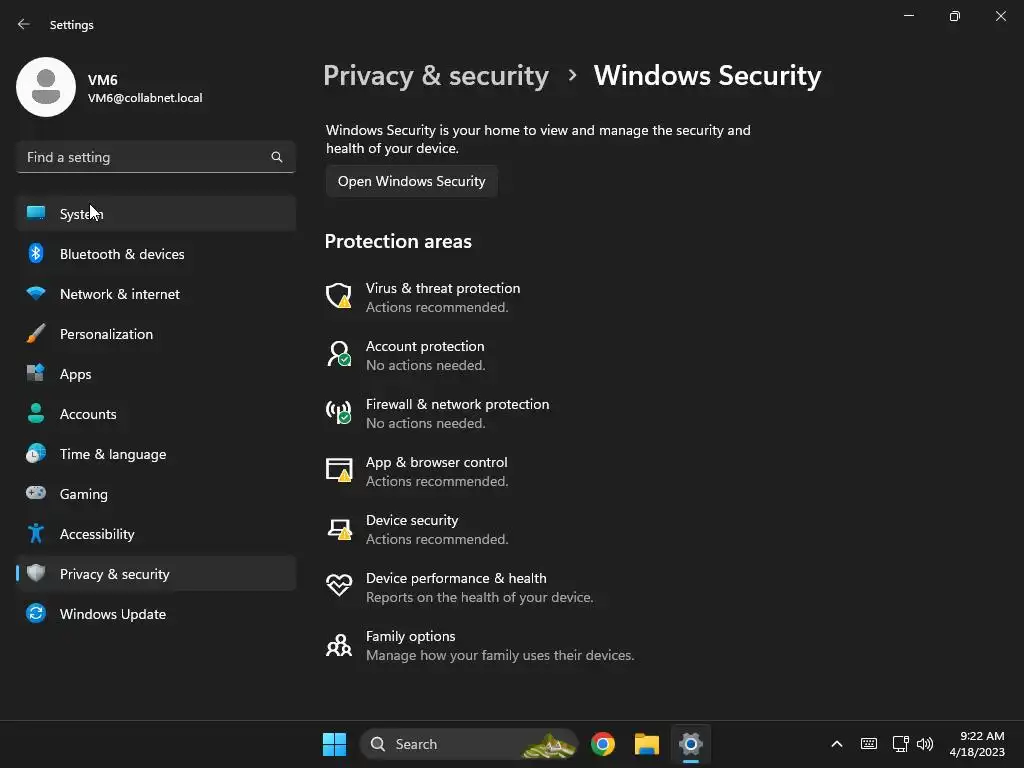Click the Device performance & health heart icon
The height and width of the screenshot is (768, 1024).
click(x=339, y=586)
